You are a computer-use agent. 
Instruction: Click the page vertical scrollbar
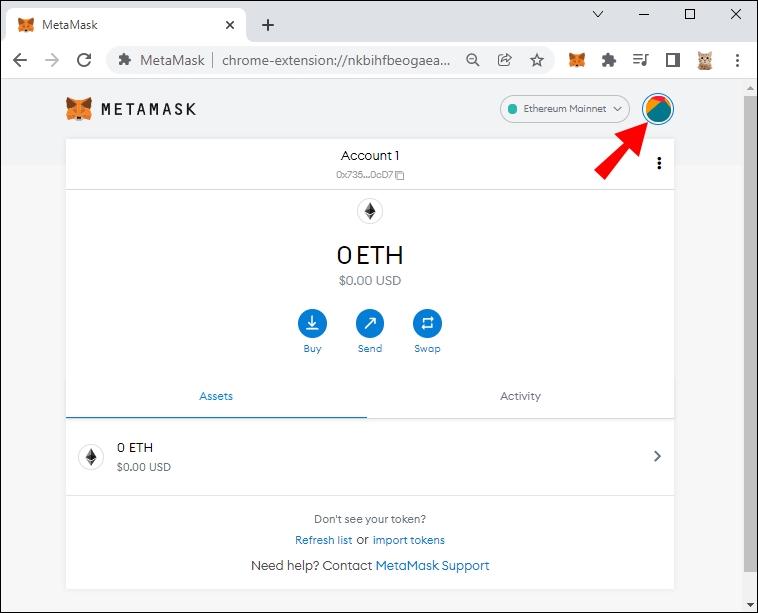[750, 333]
